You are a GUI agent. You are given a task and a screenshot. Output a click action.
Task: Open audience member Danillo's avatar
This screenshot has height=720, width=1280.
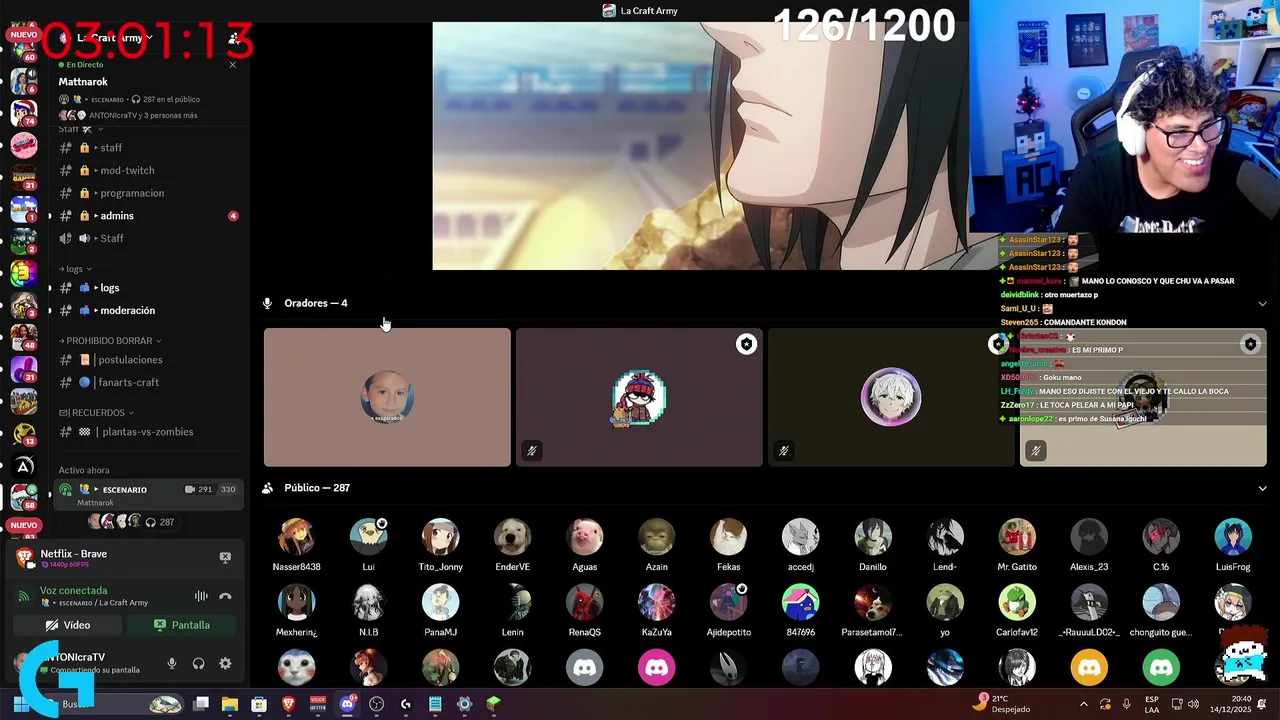(x=872, y=537)
